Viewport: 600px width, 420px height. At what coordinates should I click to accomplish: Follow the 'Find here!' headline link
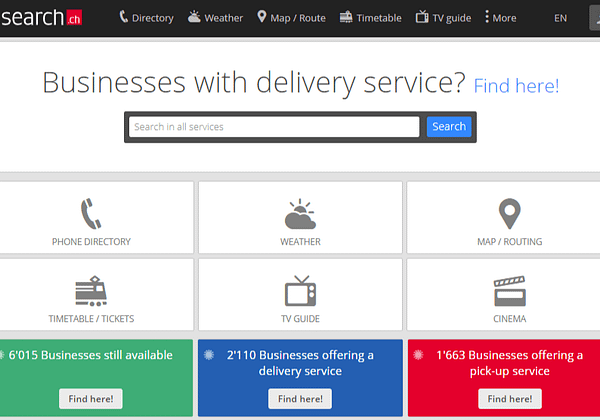tap(516, 86)
